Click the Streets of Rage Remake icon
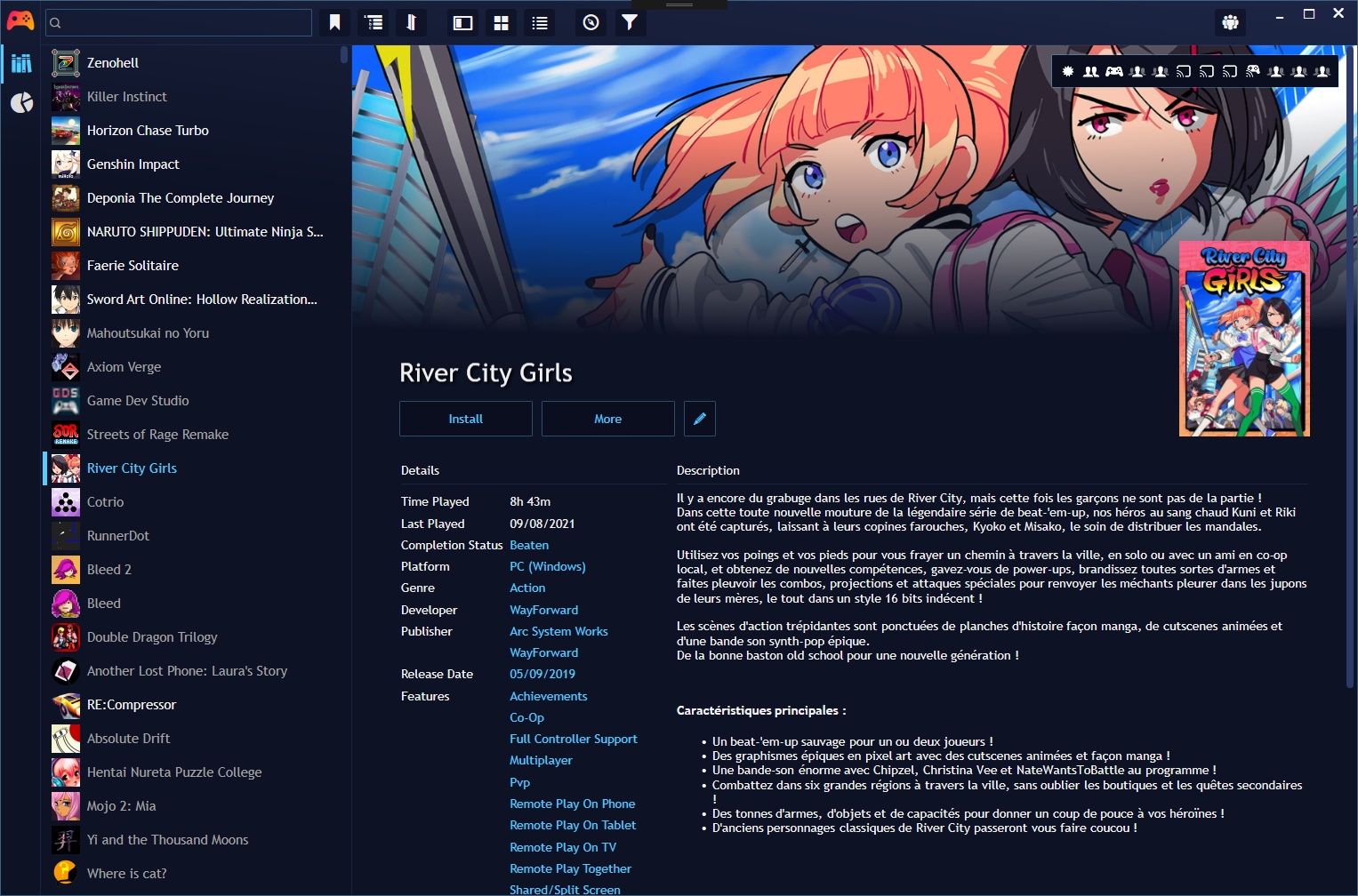 click(66, 435)
